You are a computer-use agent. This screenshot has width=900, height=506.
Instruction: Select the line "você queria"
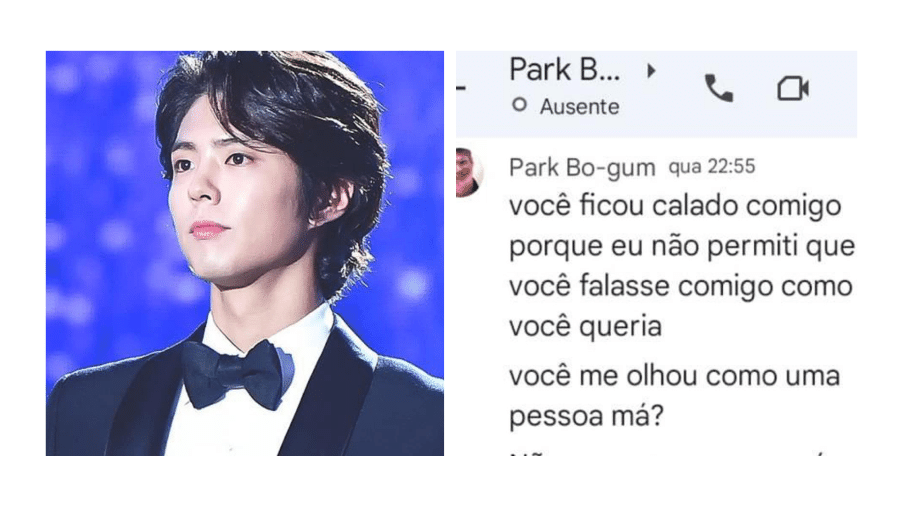coord(585,327)
